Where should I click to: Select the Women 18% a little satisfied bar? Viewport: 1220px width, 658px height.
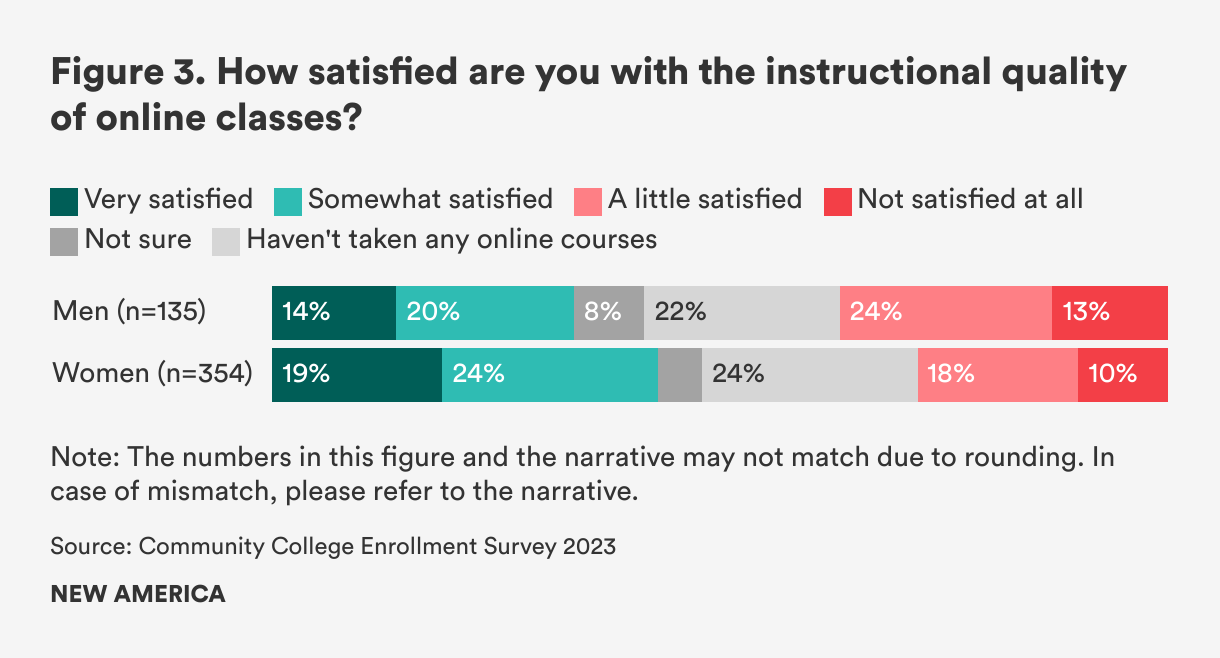(997, 374)
